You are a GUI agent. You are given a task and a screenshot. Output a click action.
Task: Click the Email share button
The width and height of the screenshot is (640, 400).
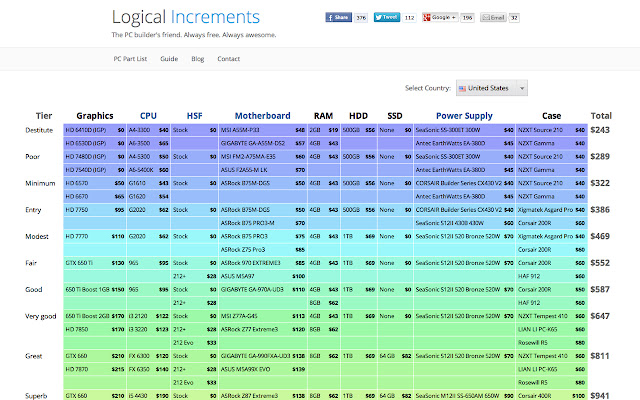pyautogui.click(x=493, y=17)
